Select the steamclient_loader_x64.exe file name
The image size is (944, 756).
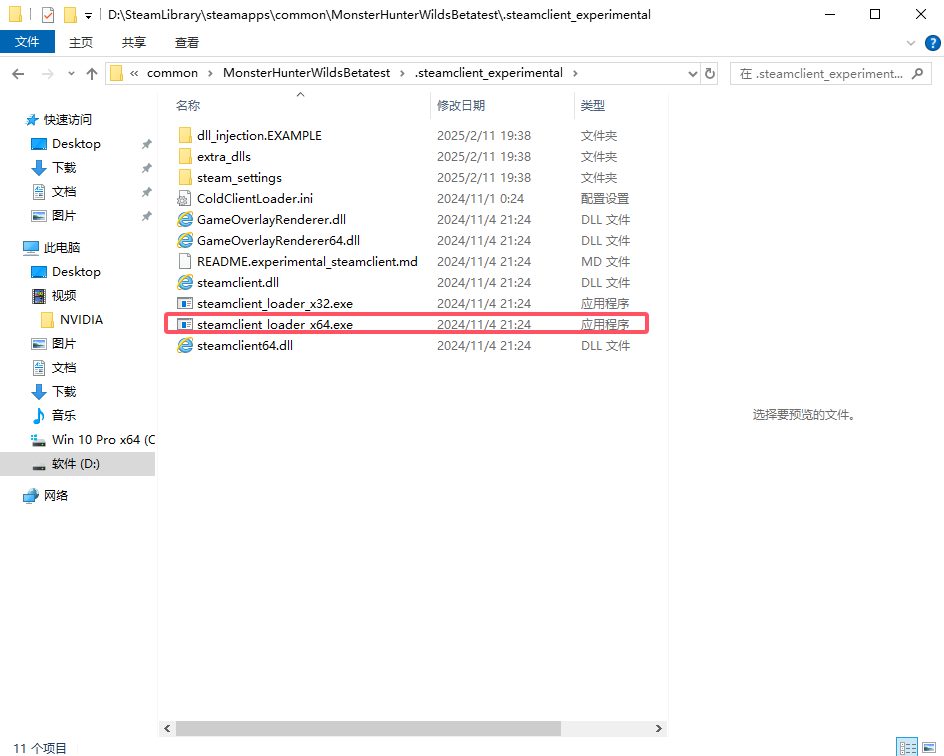[275, 325]
